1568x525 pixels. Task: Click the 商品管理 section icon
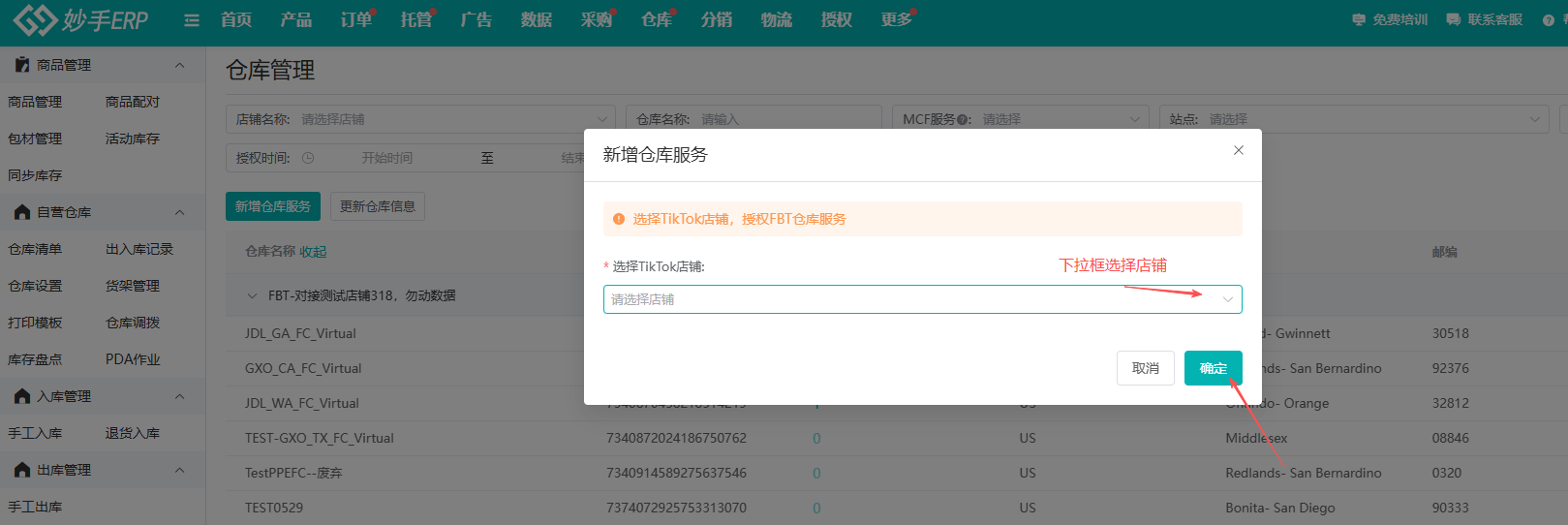22,65
